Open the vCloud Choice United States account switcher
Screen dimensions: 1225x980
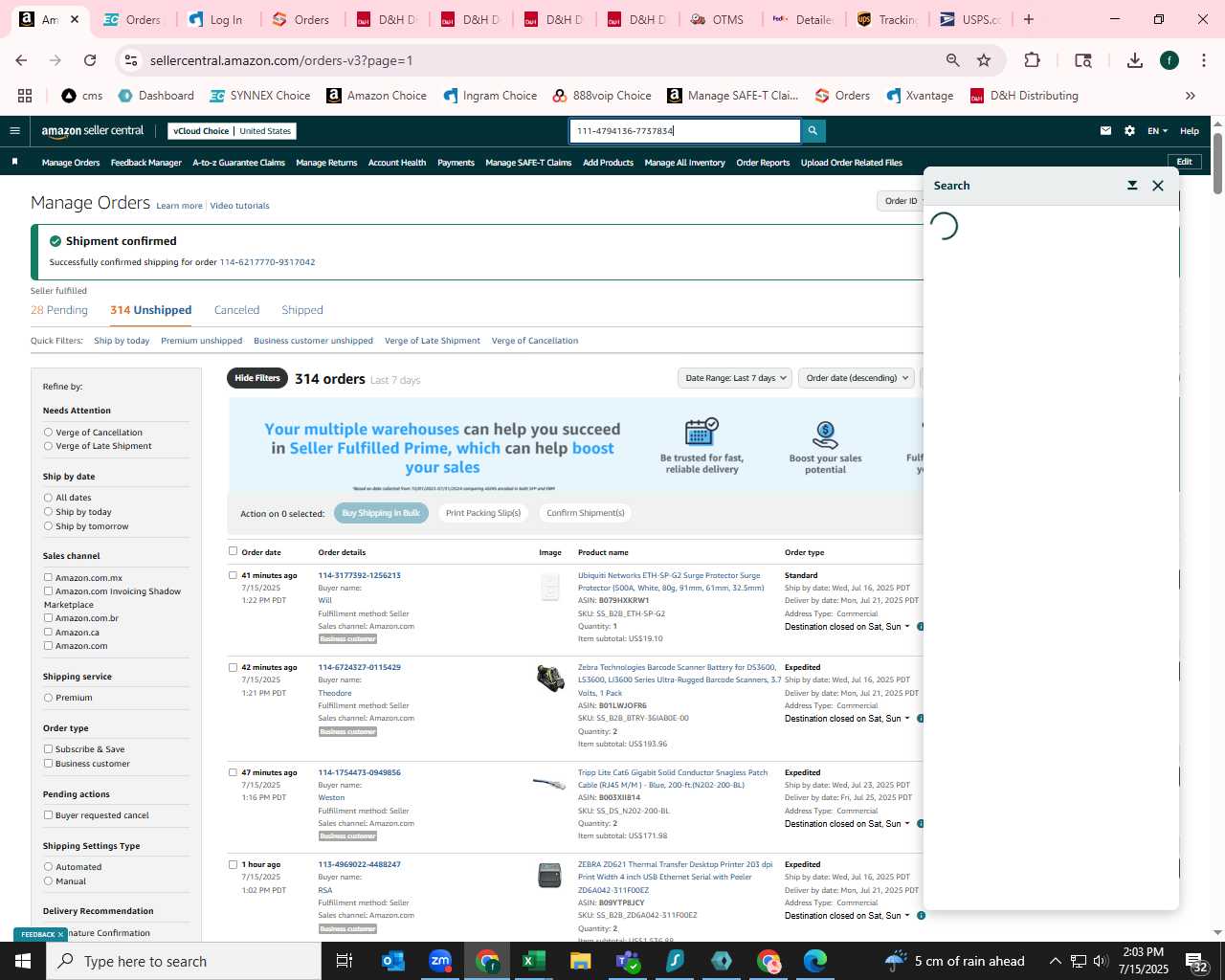pos(233,131)
